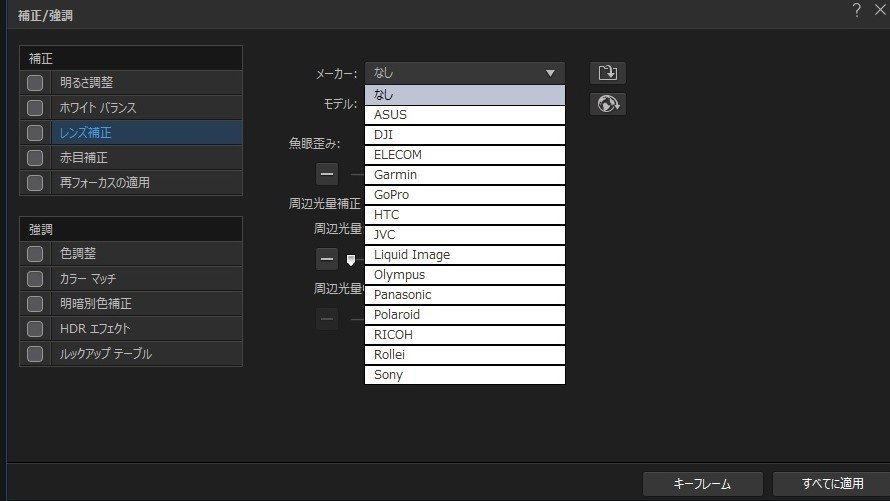Click the minus button under 周辺光量
Screen dimensions: 890x501
327,259
